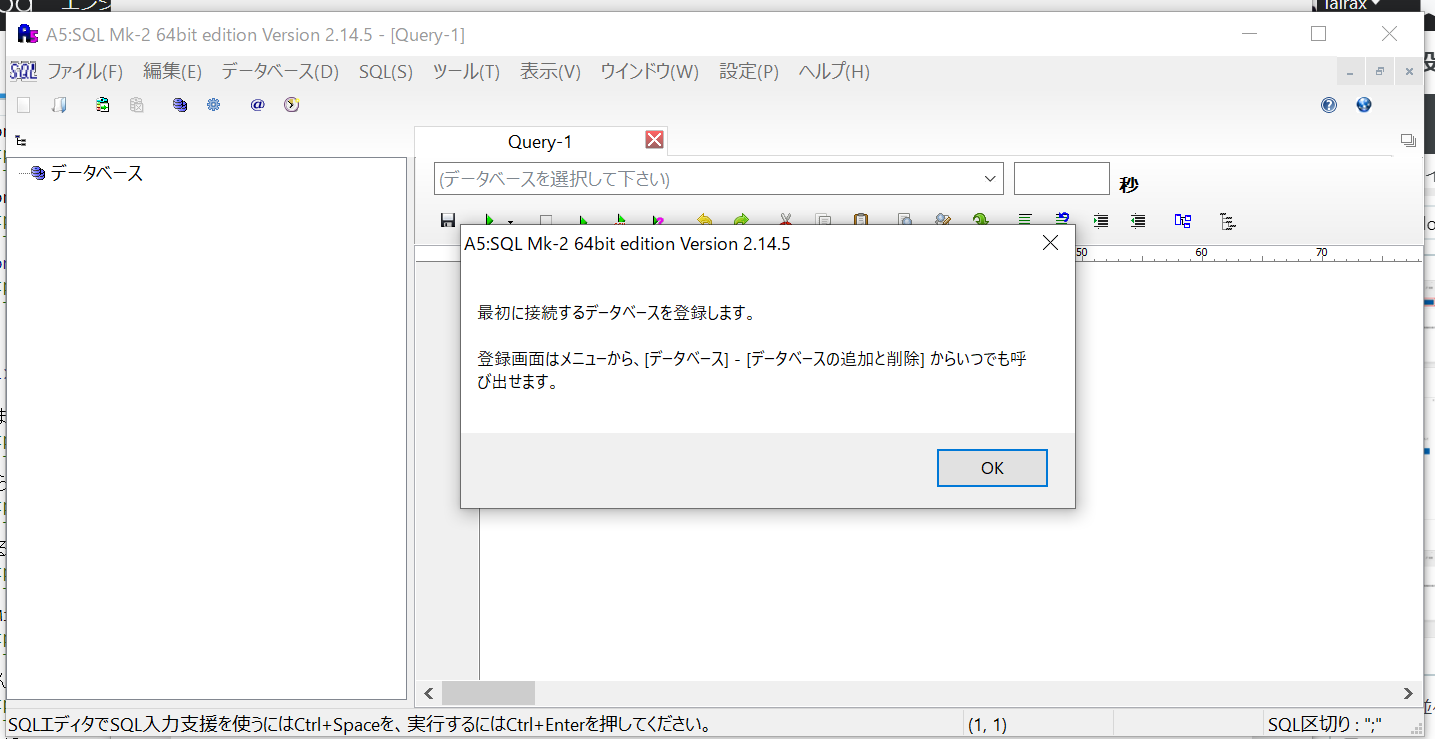Open the 表示(V) menu
This screenshot has height=739, width=1435.
coord(550,72)
